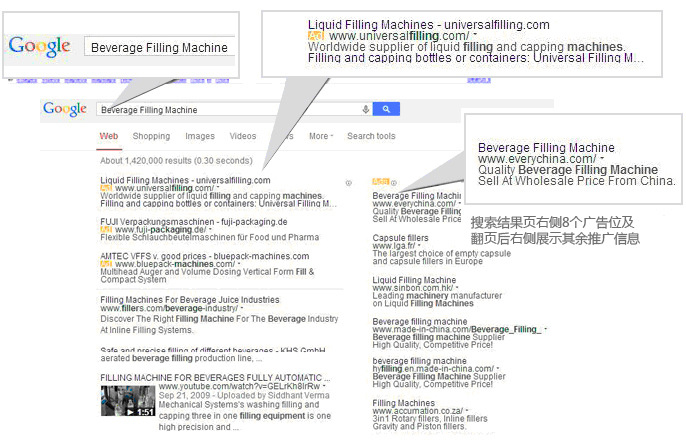Switch to the Shopping tab
Viewport: 686px width, 440px height.
tap(151, 136)
